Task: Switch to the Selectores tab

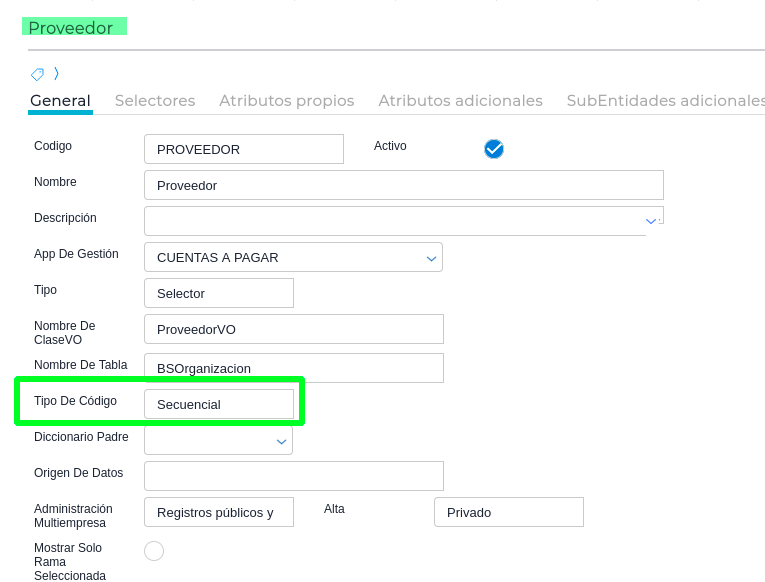Action: 155,101
